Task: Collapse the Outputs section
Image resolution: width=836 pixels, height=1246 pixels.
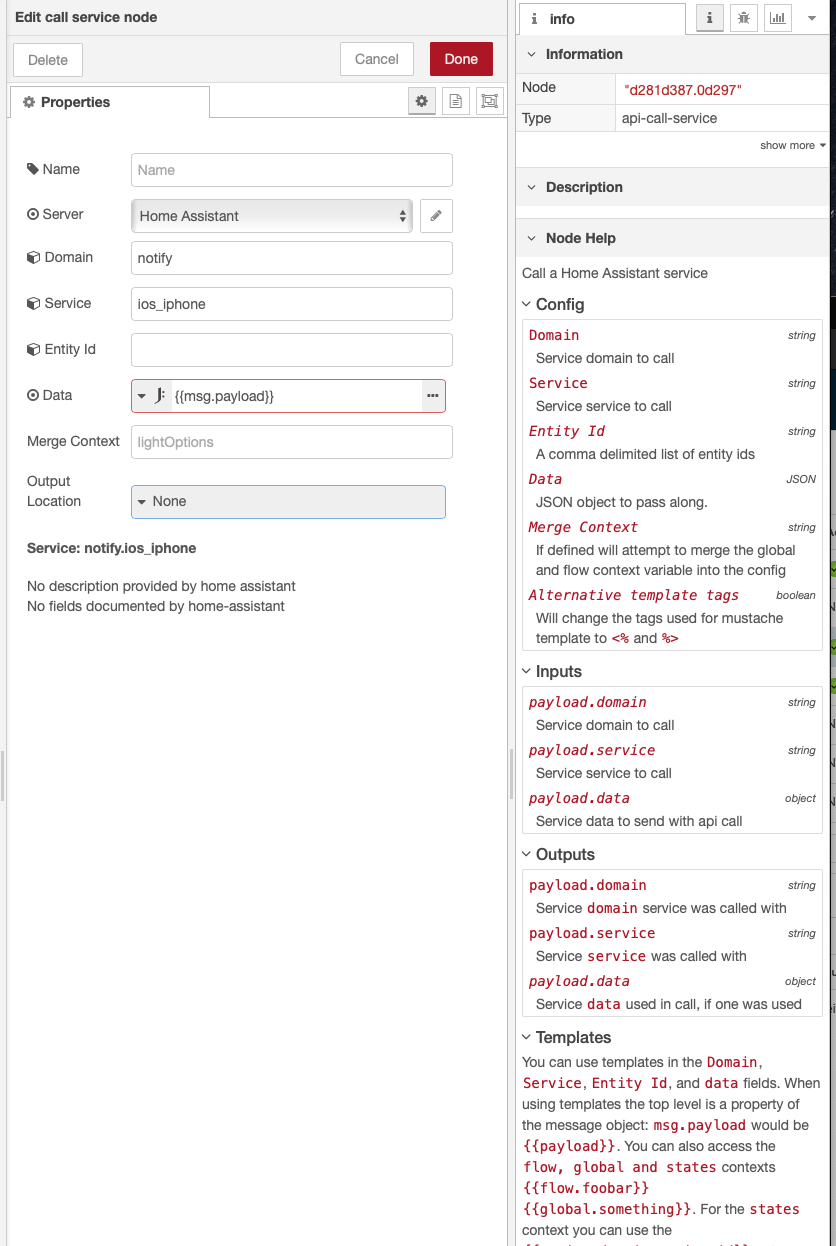Action: tap(527, 854)
